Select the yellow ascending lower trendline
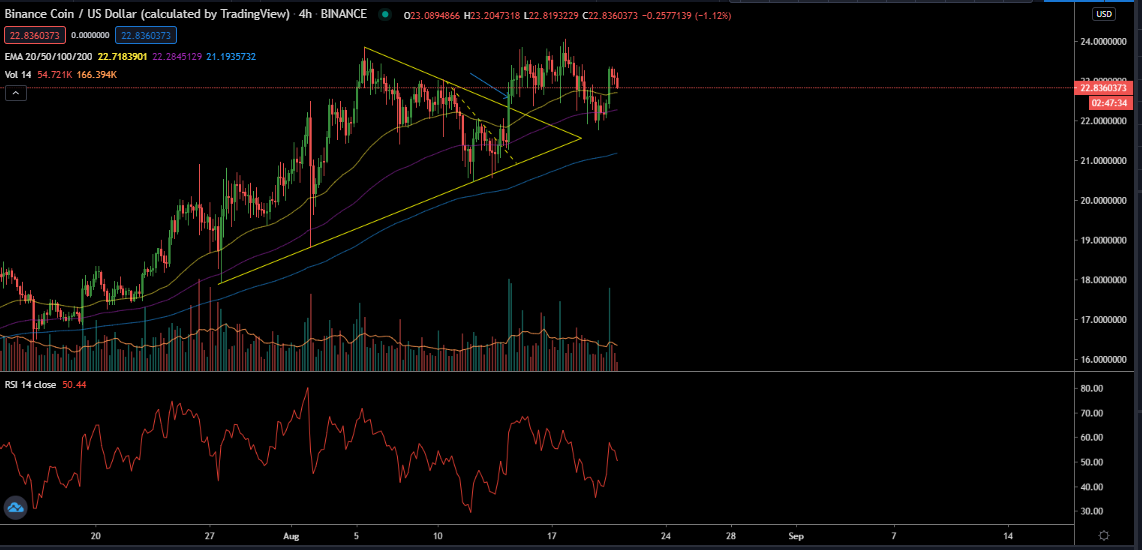 [x=399, y=211]
